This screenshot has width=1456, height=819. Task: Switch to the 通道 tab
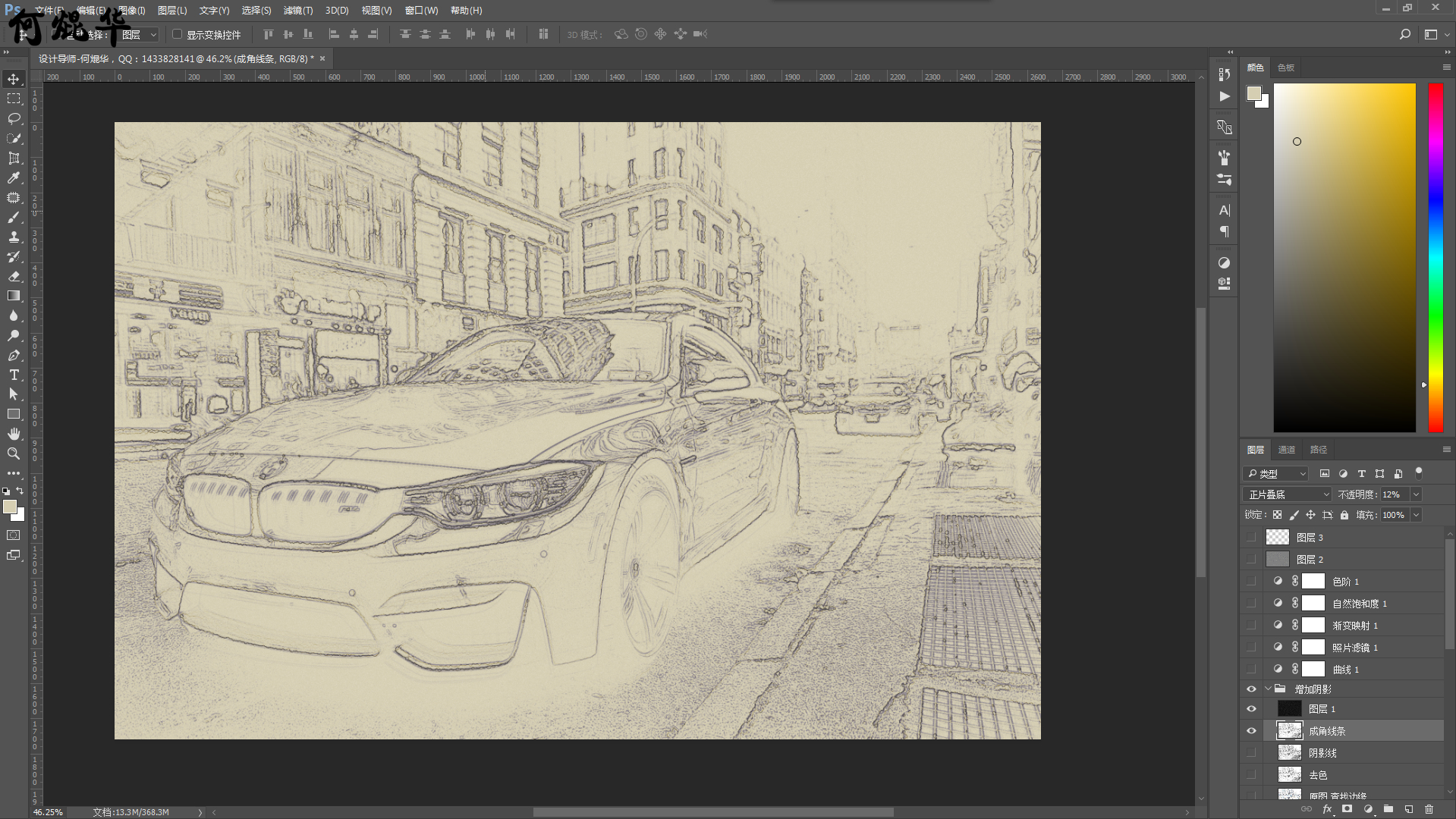coord(1286,450)
